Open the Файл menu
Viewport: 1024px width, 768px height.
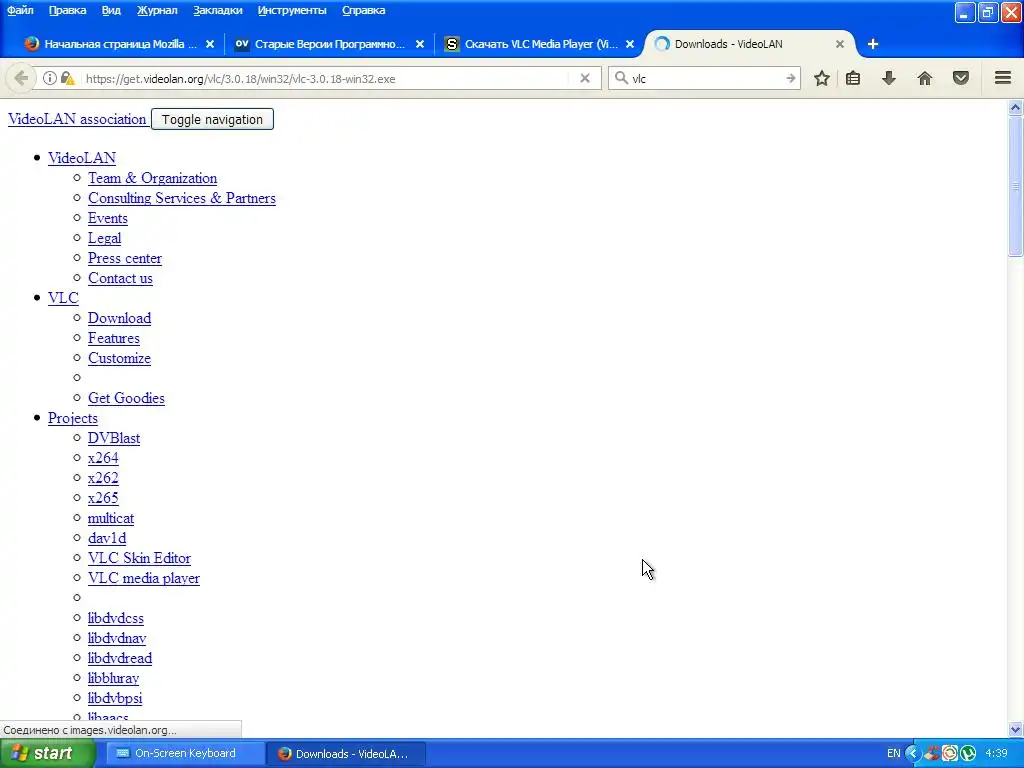pyautogui.click(x=20, y=10)
